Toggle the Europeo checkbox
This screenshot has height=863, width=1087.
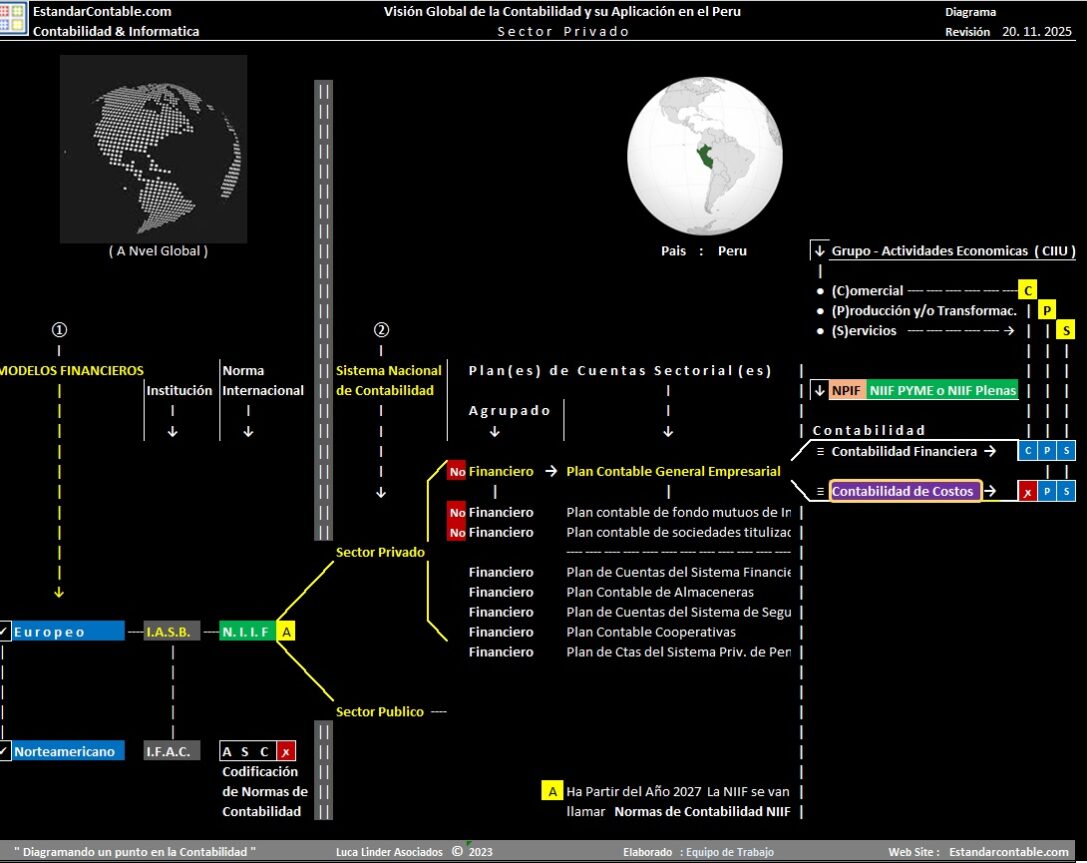tap(5, 632)
